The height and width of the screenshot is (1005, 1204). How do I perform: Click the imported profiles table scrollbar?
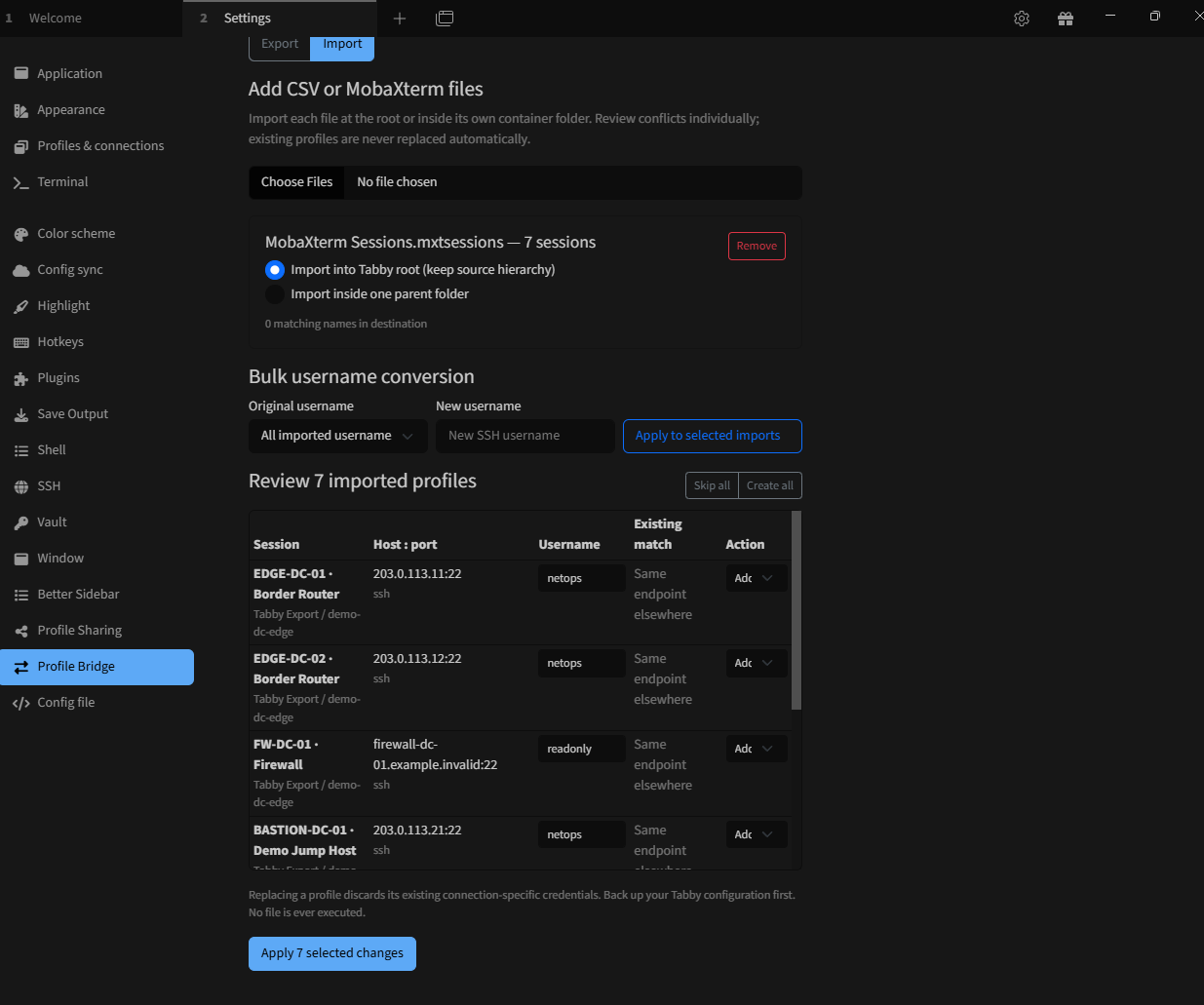point(796,610)
